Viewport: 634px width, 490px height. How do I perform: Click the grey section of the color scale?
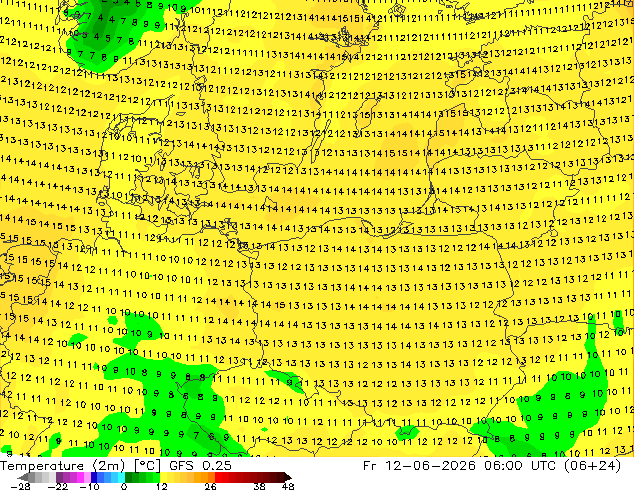point(38,477)
